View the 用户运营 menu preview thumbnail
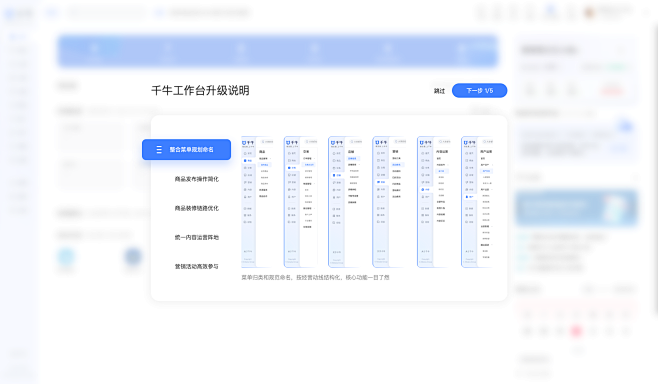This screenshot has height=384, width=658. coord(477,202)
